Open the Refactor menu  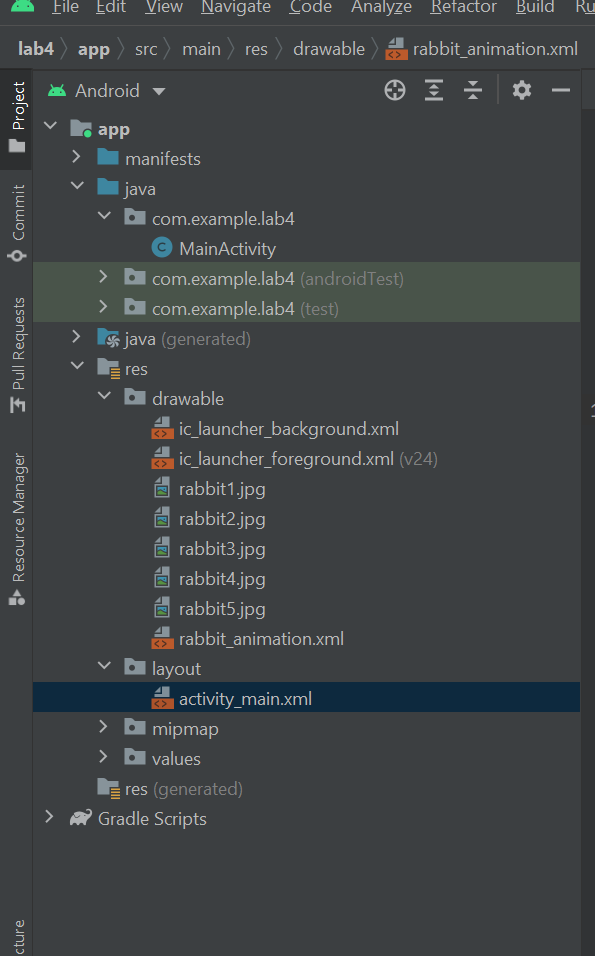(463, 8)
